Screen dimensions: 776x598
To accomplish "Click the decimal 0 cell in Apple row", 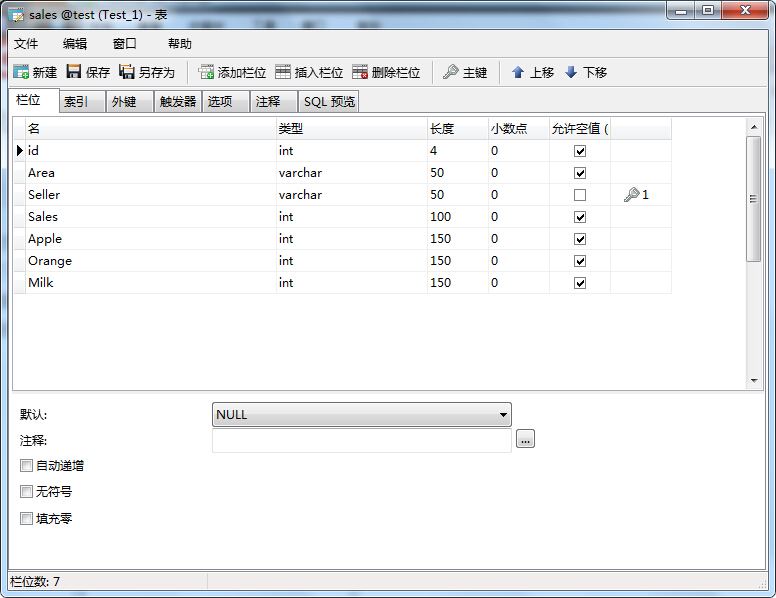I will tap(519, 239).
